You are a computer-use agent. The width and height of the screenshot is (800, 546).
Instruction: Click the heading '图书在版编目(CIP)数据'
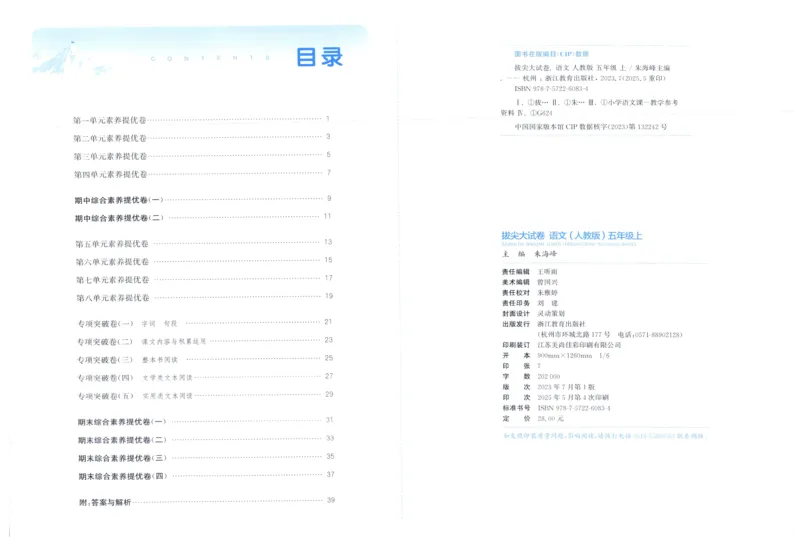point(552,54)
